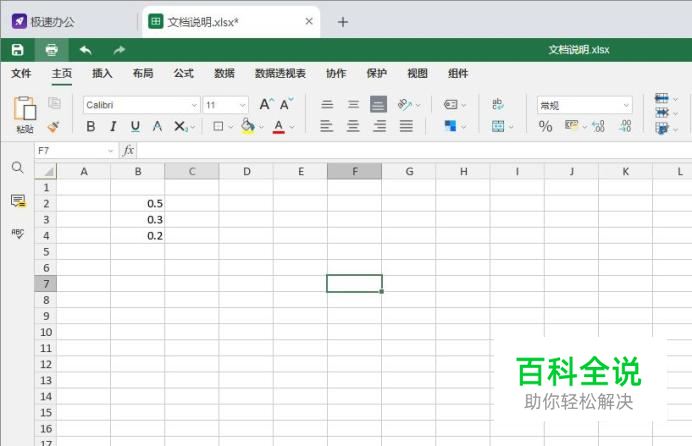Apply red font color
Screen dimensions: 692x446
[278, 127]
